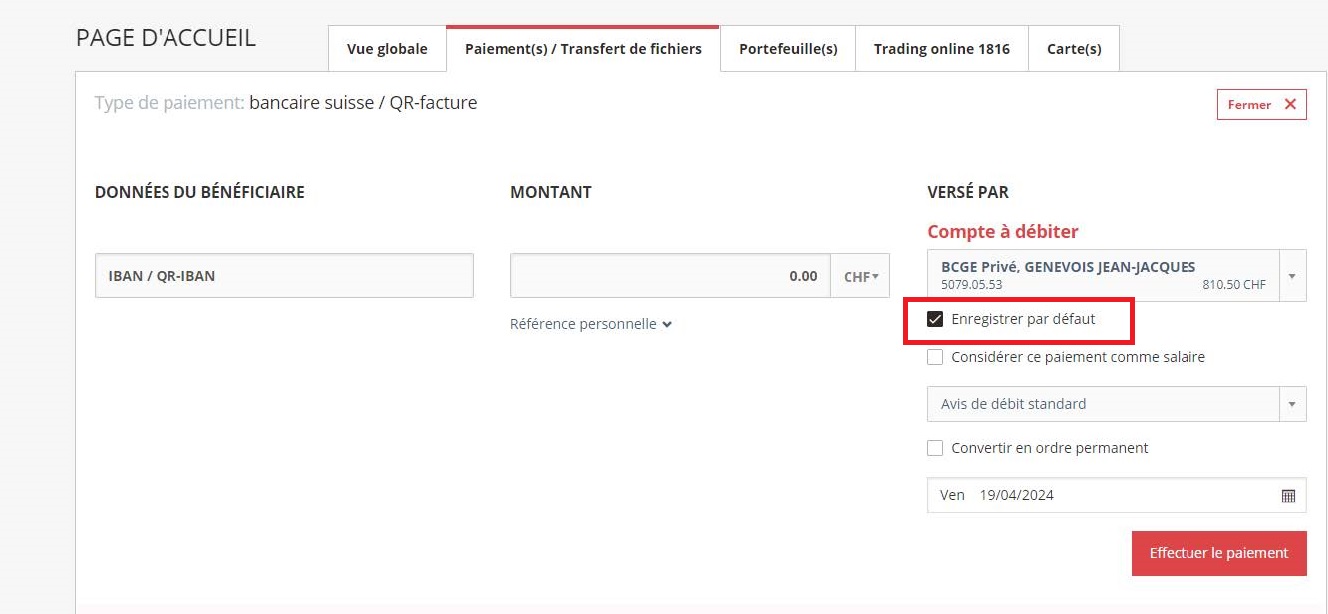Click the red X icon beside Fermer
Image resolution: width=1328 pixels, height=614 pixels.
pyautogui.click(x=1290, y=104)
